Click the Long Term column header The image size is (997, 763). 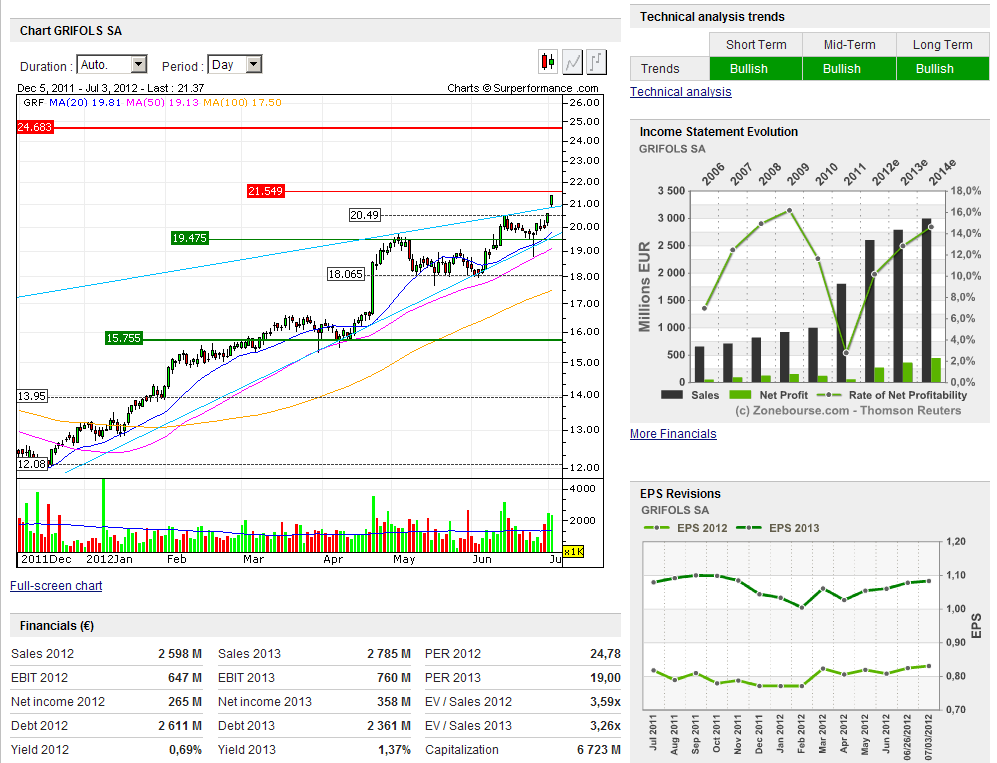(942, 45)
